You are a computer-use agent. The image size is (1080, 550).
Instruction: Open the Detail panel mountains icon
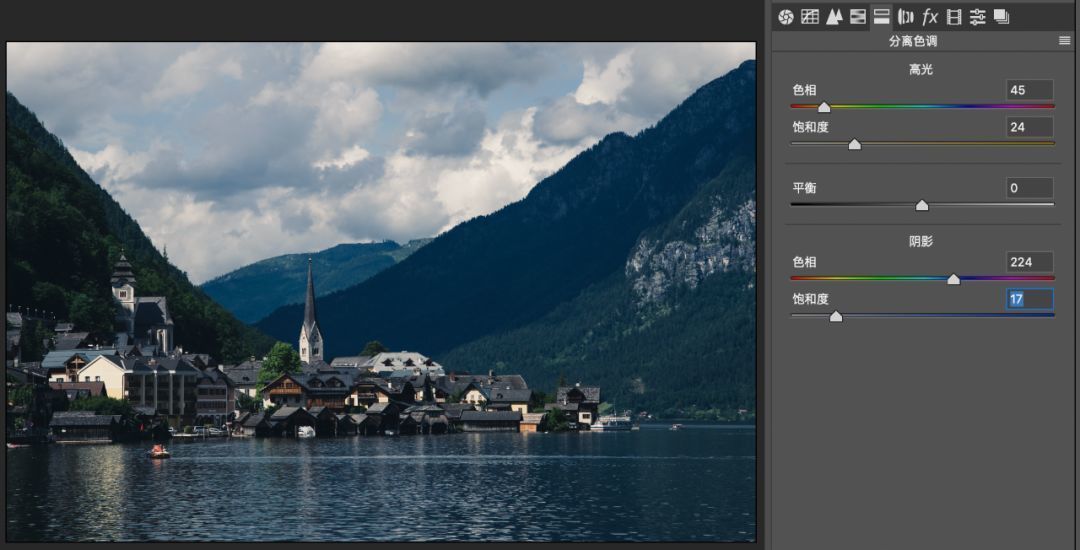[834, 17]
